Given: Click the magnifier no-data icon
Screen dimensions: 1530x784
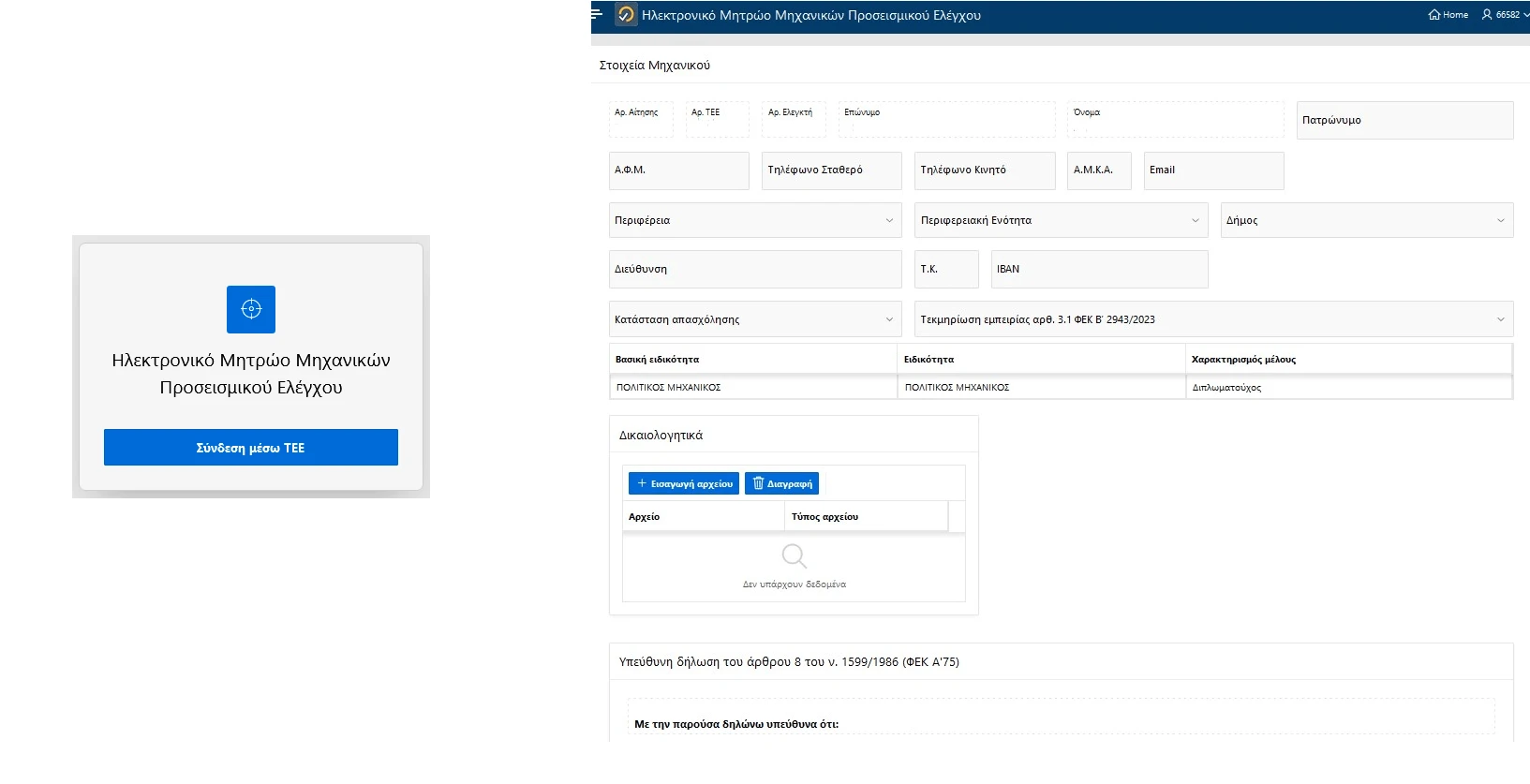Looking at the screenshot, I should (794, 556).
